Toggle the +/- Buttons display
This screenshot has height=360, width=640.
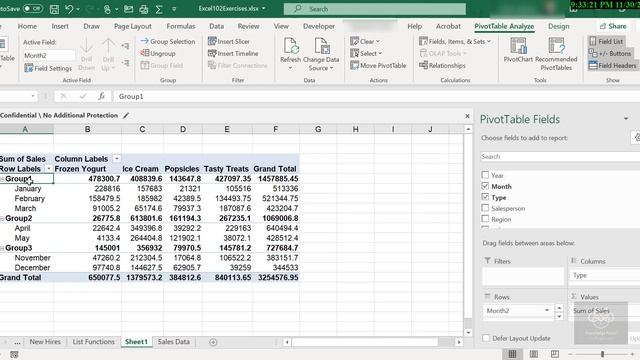coord(610,53)
